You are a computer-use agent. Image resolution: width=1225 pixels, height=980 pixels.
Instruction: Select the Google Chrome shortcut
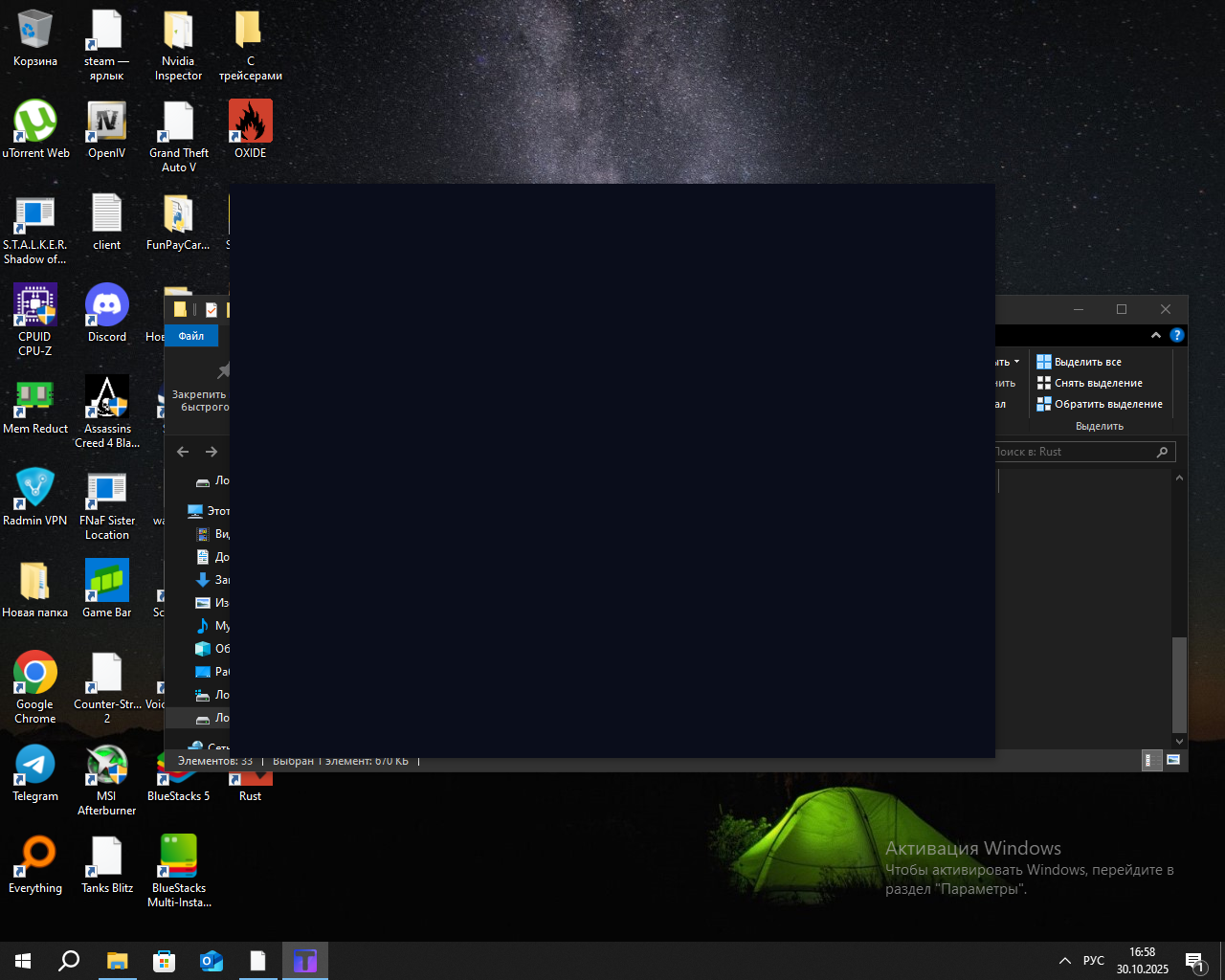tap(35, 674)
